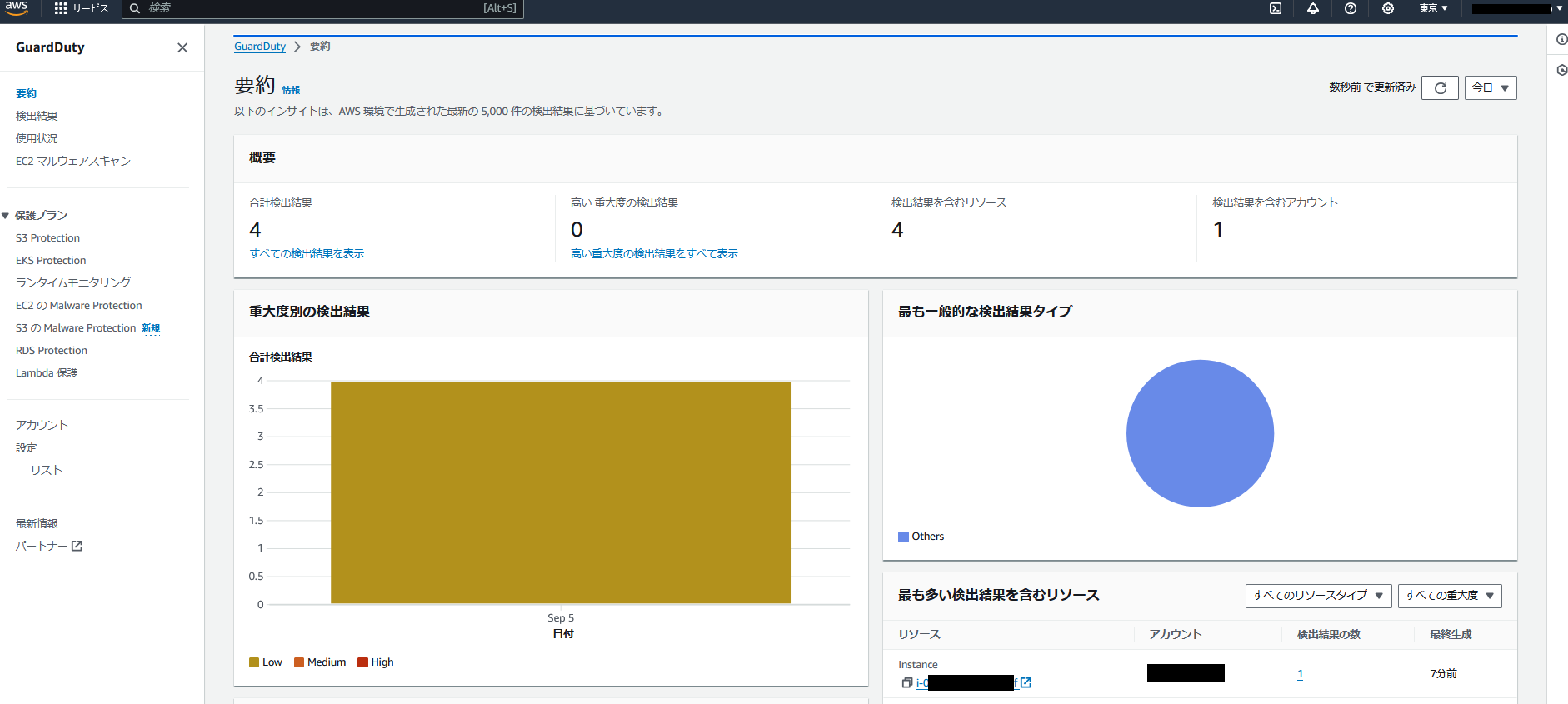Open S3 の Malware Protection page
The height and width of the screenshot is (704, 1568).
(x=76, y=327)
